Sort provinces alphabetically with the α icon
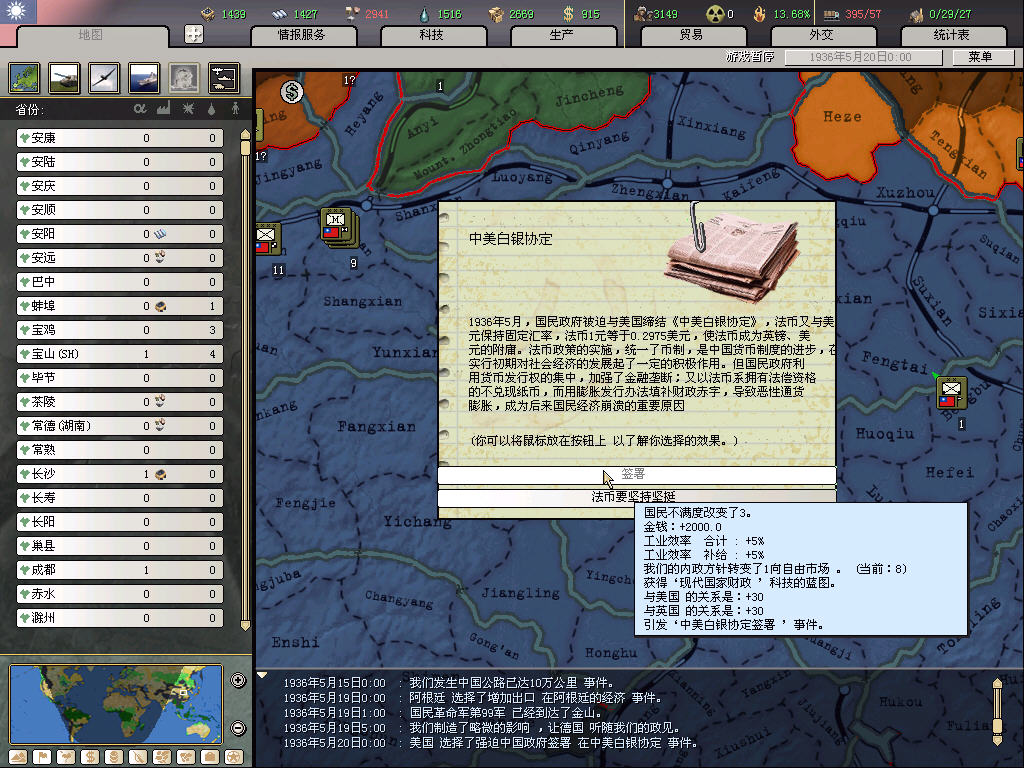Screen dimensions: 1024x768 (x=140, y=108)
